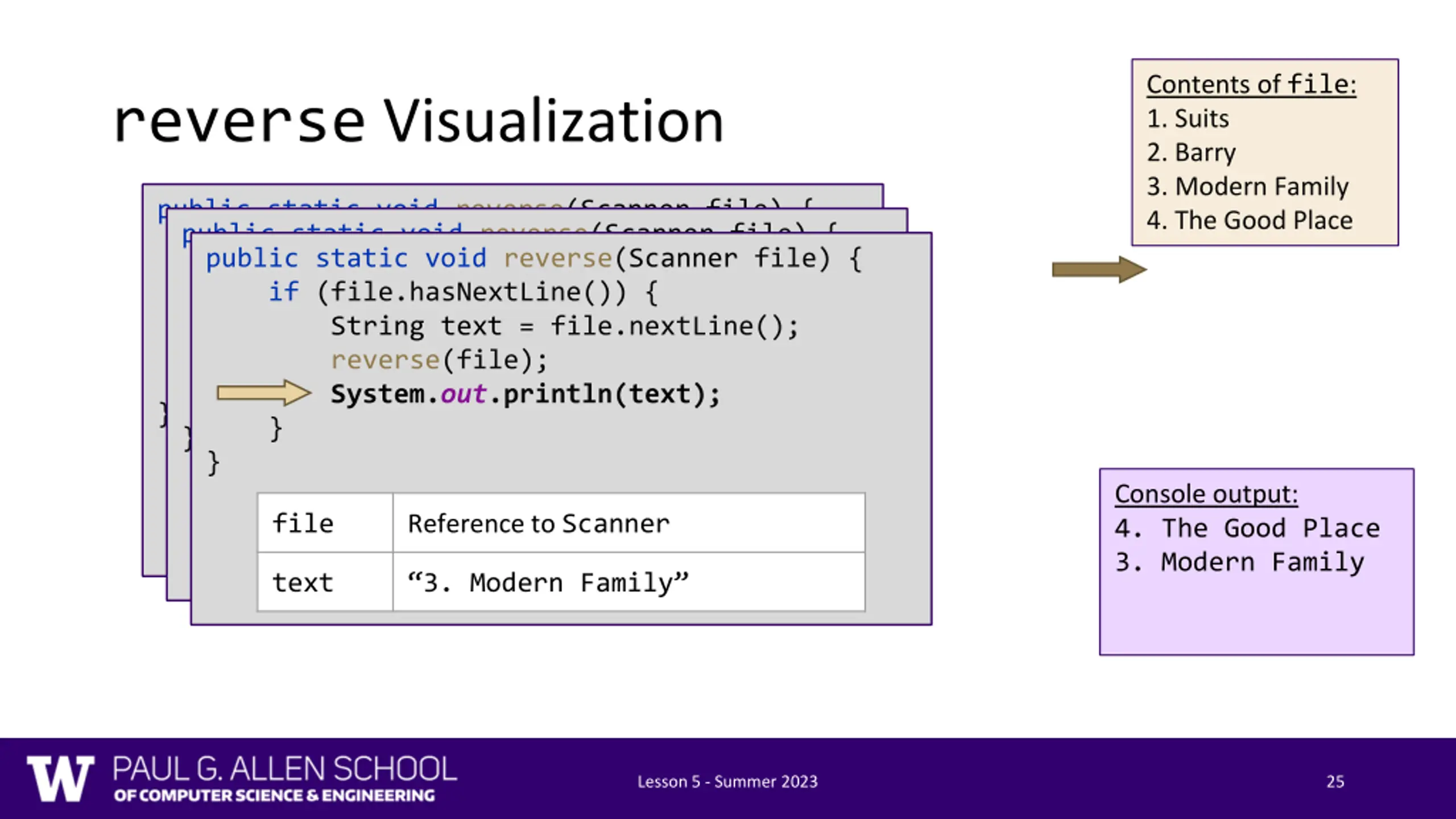Click the 'reverse(file);' recursive call line

439,360
